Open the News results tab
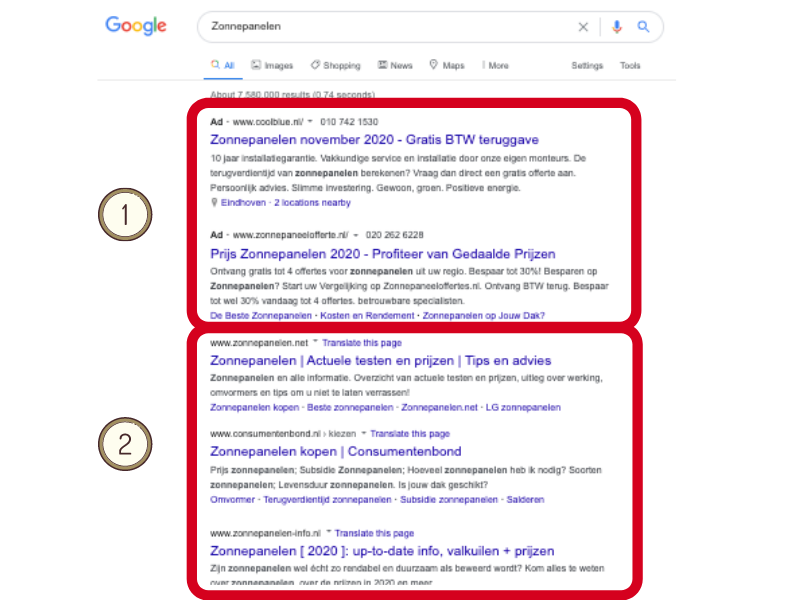Screen dimensions: 810x600 395,66
